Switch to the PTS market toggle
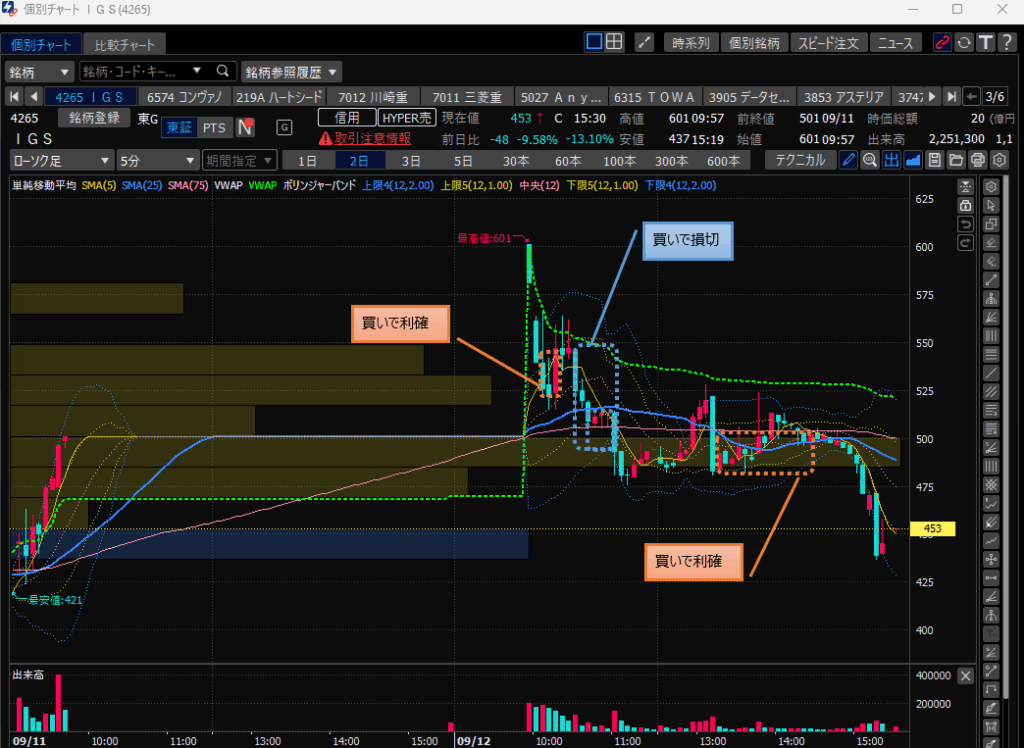The width and height of the screenshot is (1024, 748). tap(213, 127)
